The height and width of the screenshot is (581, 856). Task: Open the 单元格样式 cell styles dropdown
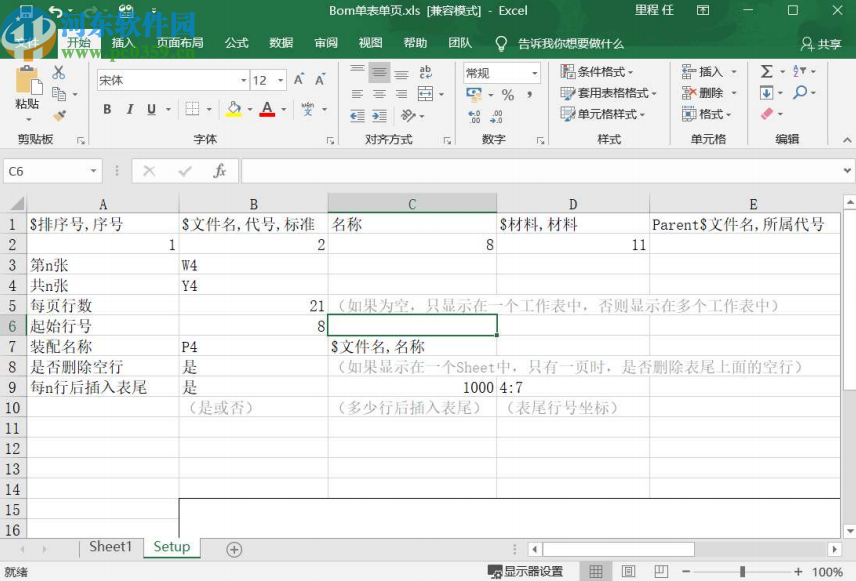pos(603,114)
